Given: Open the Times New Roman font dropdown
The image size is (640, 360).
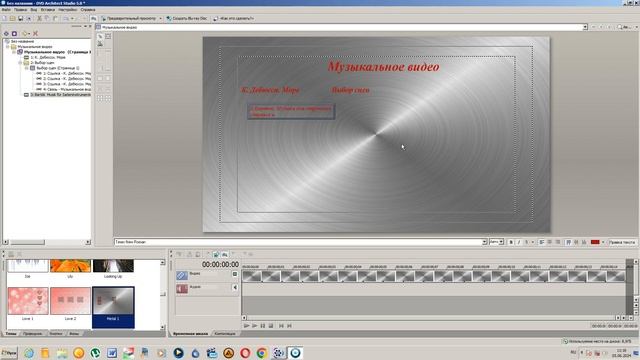Looking at the screenshot, I should (x=484, y=242).
